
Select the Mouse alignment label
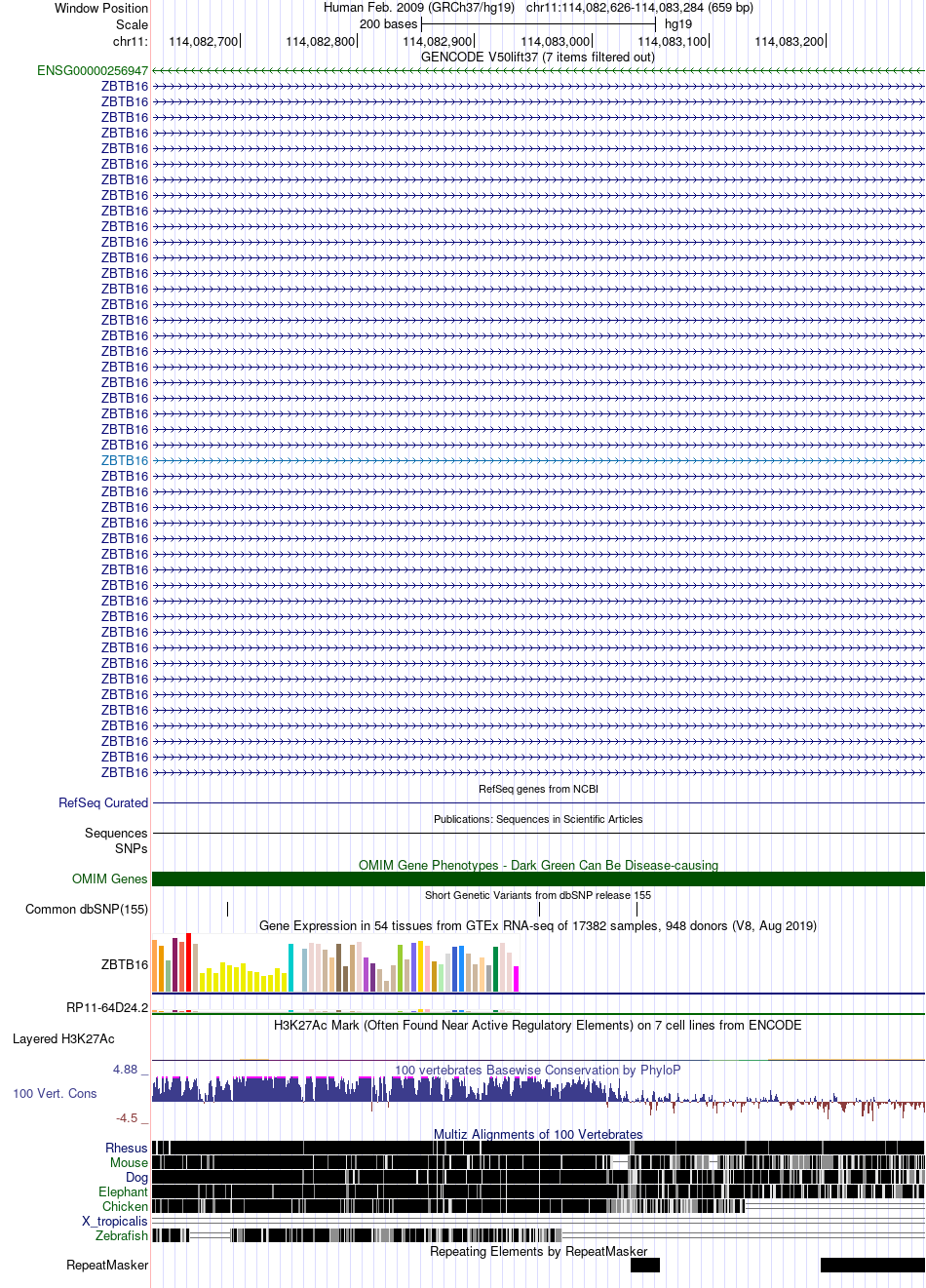tap(129, 1162)
